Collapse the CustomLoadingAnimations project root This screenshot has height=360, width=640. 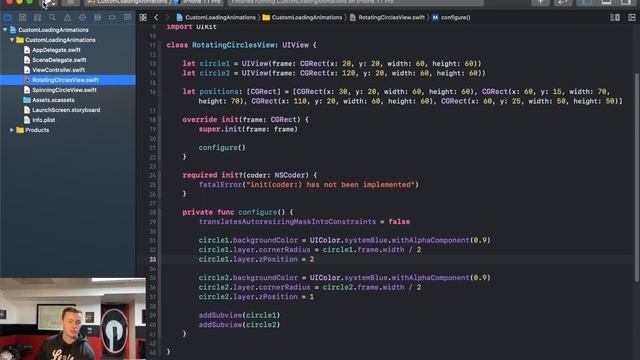coord(5,30)
